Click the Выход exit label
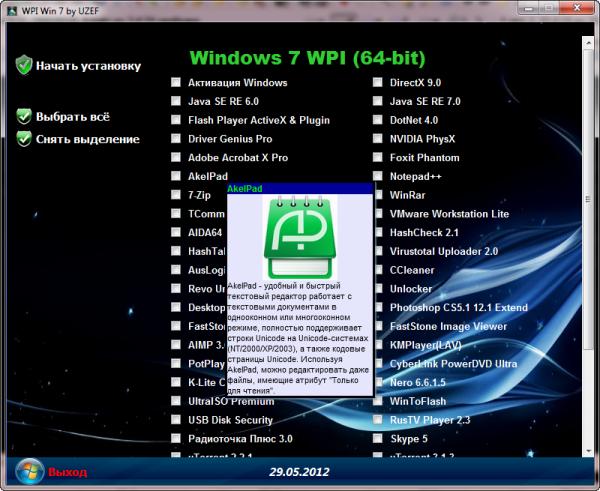Screen dimensions: 600x491 click(x=68, y=471)
